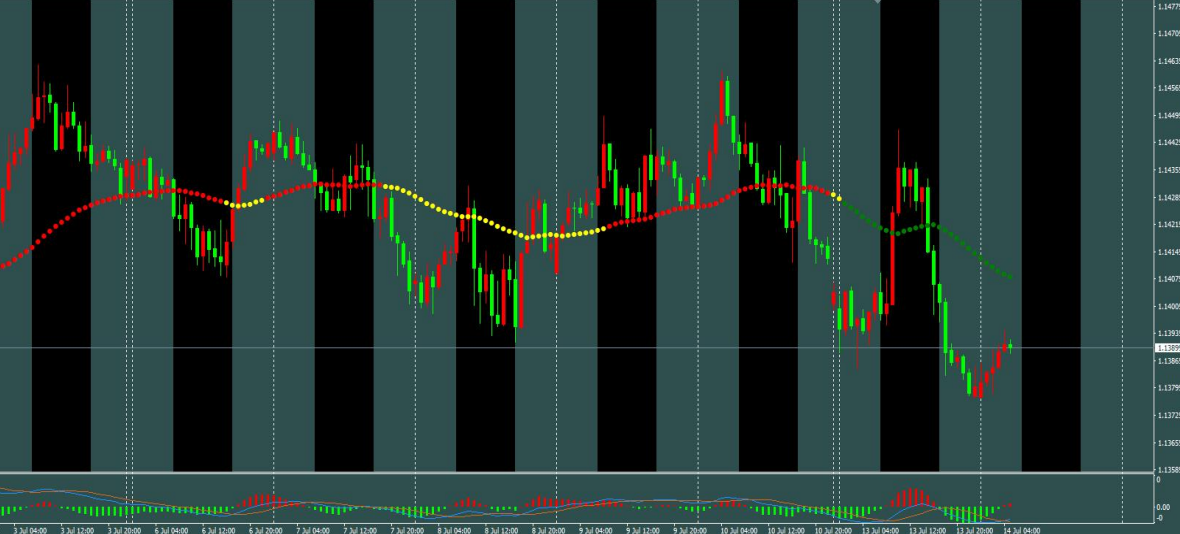Click the 10 Jul 20:00 time label

click(x=833, y=530)
